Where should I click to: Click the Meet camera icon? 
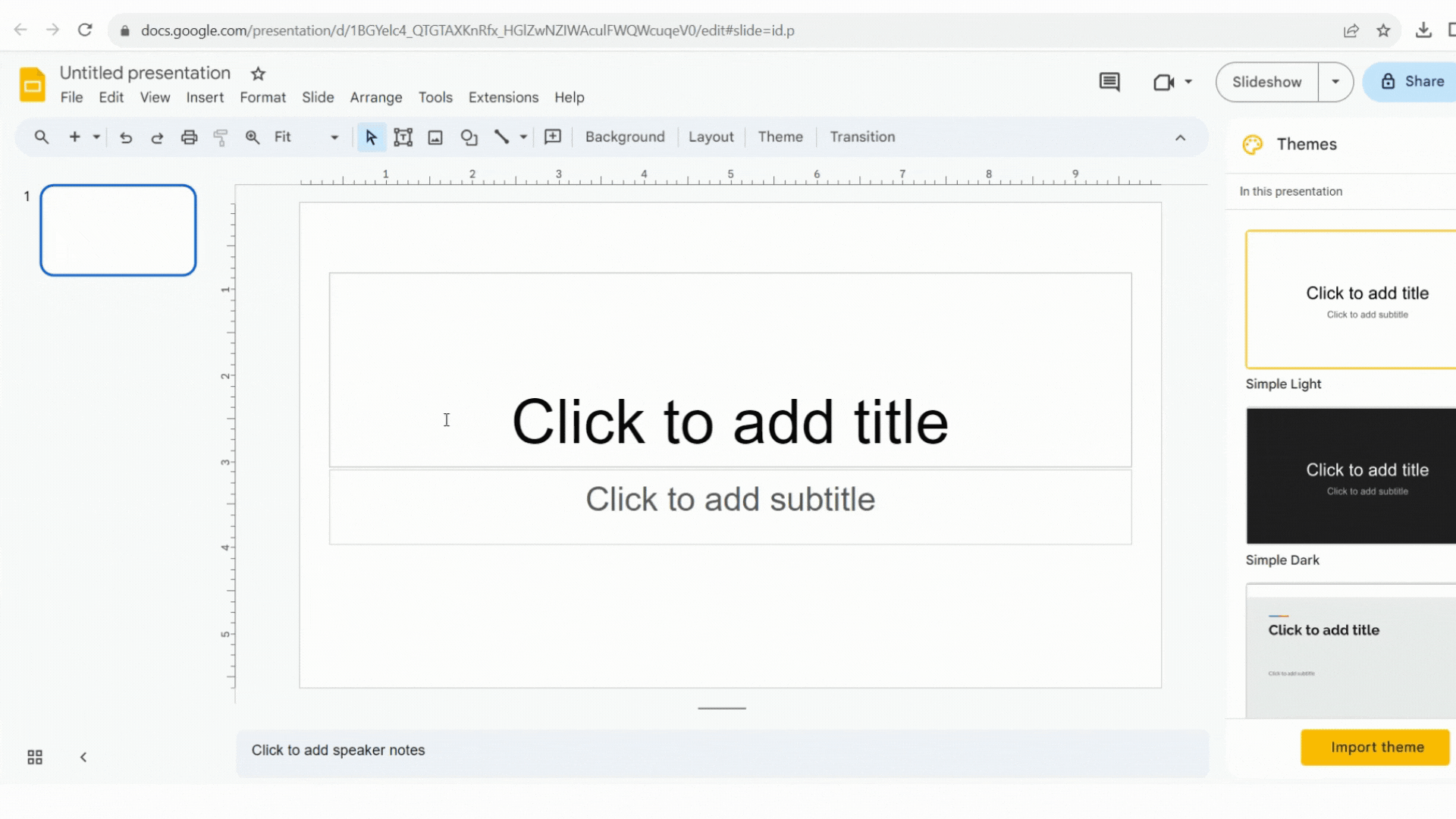pos(1163,82)
